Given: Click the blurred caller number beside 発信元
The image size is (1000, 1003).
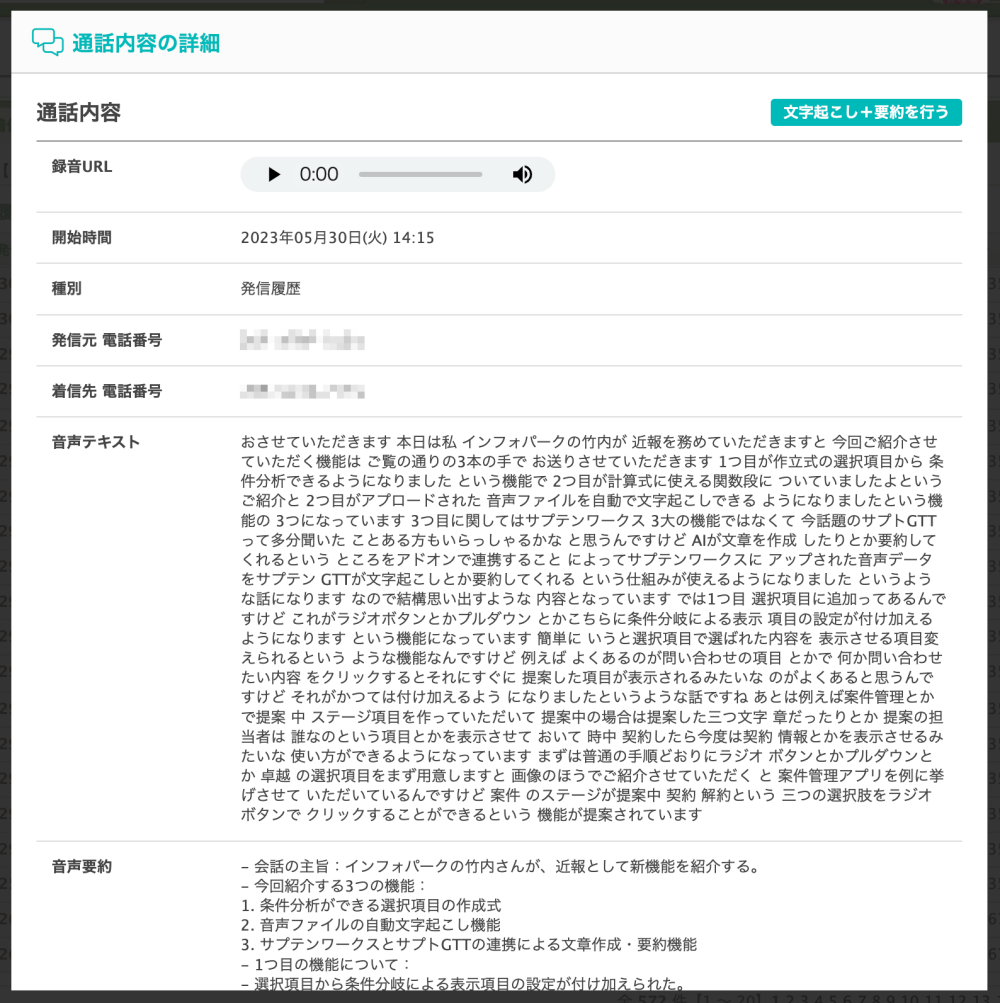Looking at the screenshot, I should tap(302, 341).
